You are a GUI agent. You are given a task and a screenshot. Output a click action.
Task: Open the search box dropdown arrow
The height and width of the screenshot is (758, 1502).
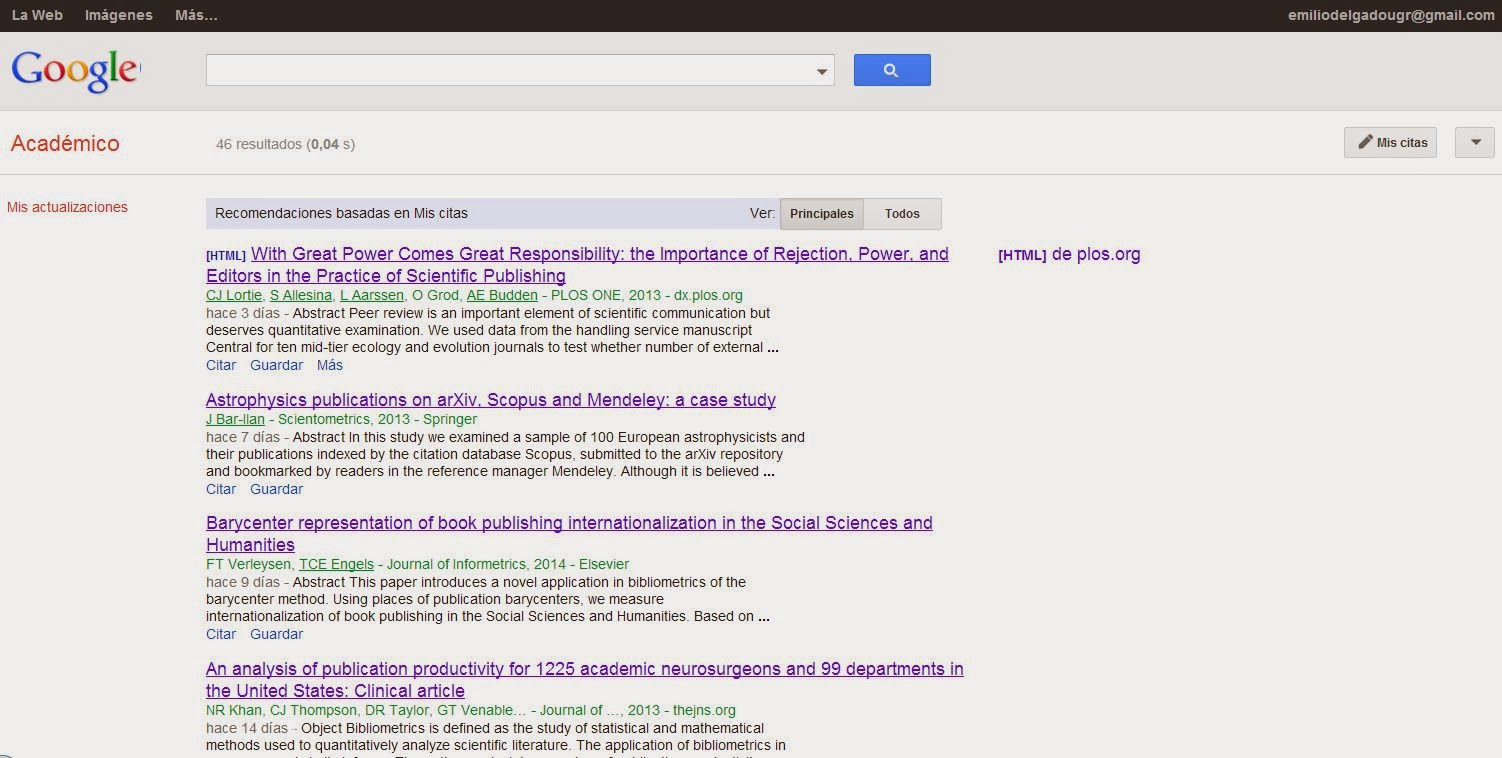coord(822,71)
